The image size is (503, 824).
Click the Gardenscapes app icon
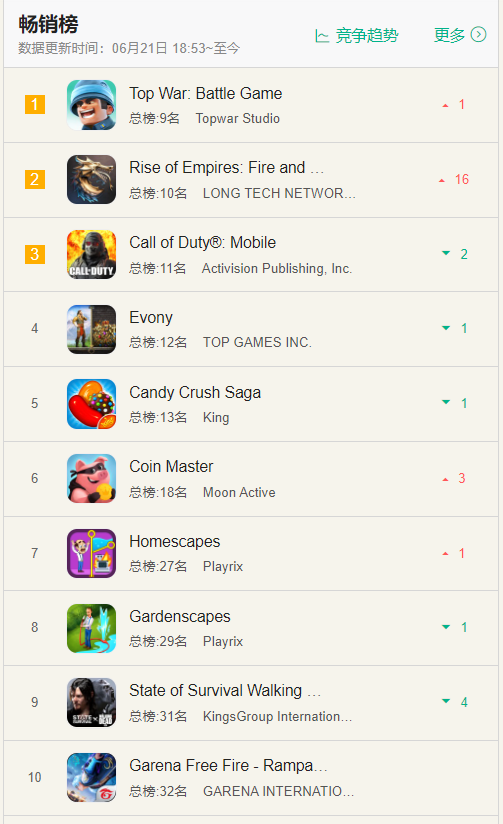pyautogui.click(x=91, y=628)
